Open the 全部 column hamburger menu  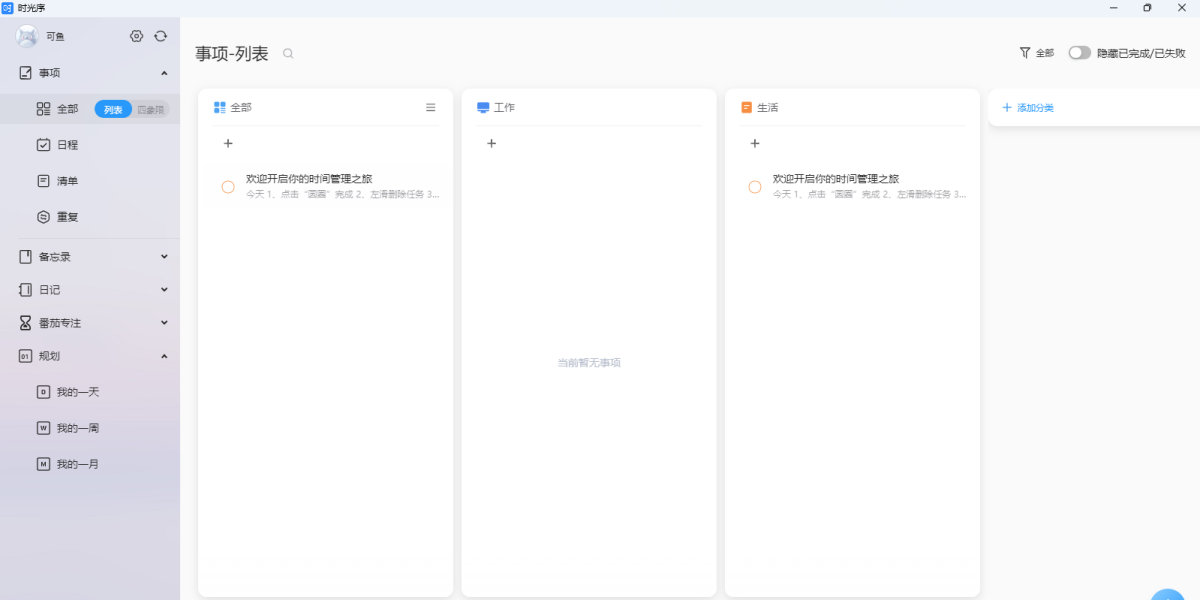click(x=431, y=107)
